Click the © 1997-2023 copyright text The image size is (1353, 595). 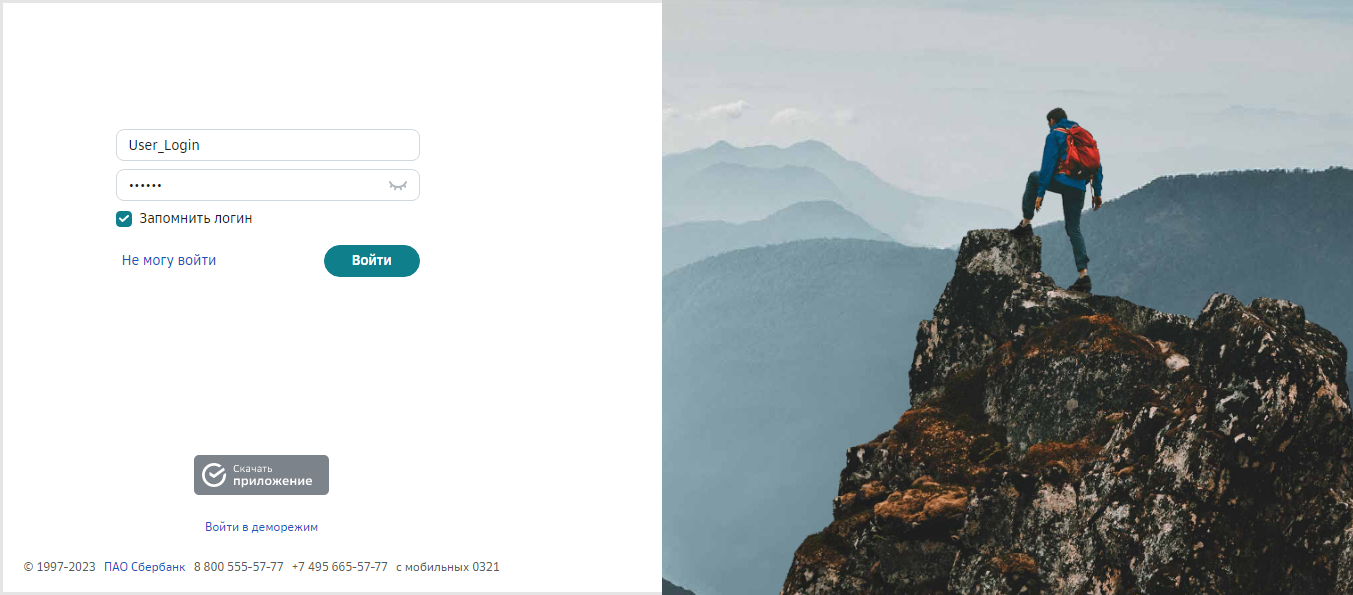point(60,567)
